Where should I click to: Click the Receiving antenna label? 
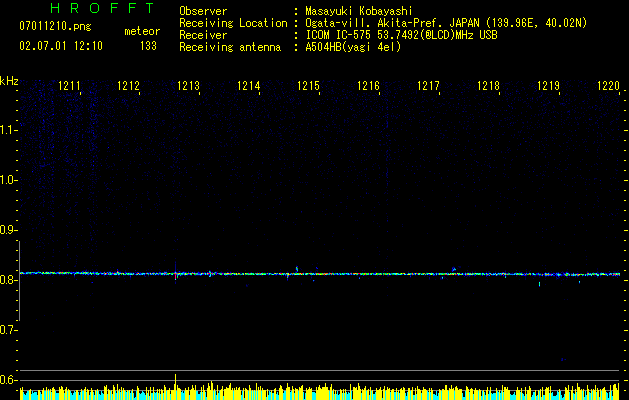230,47
